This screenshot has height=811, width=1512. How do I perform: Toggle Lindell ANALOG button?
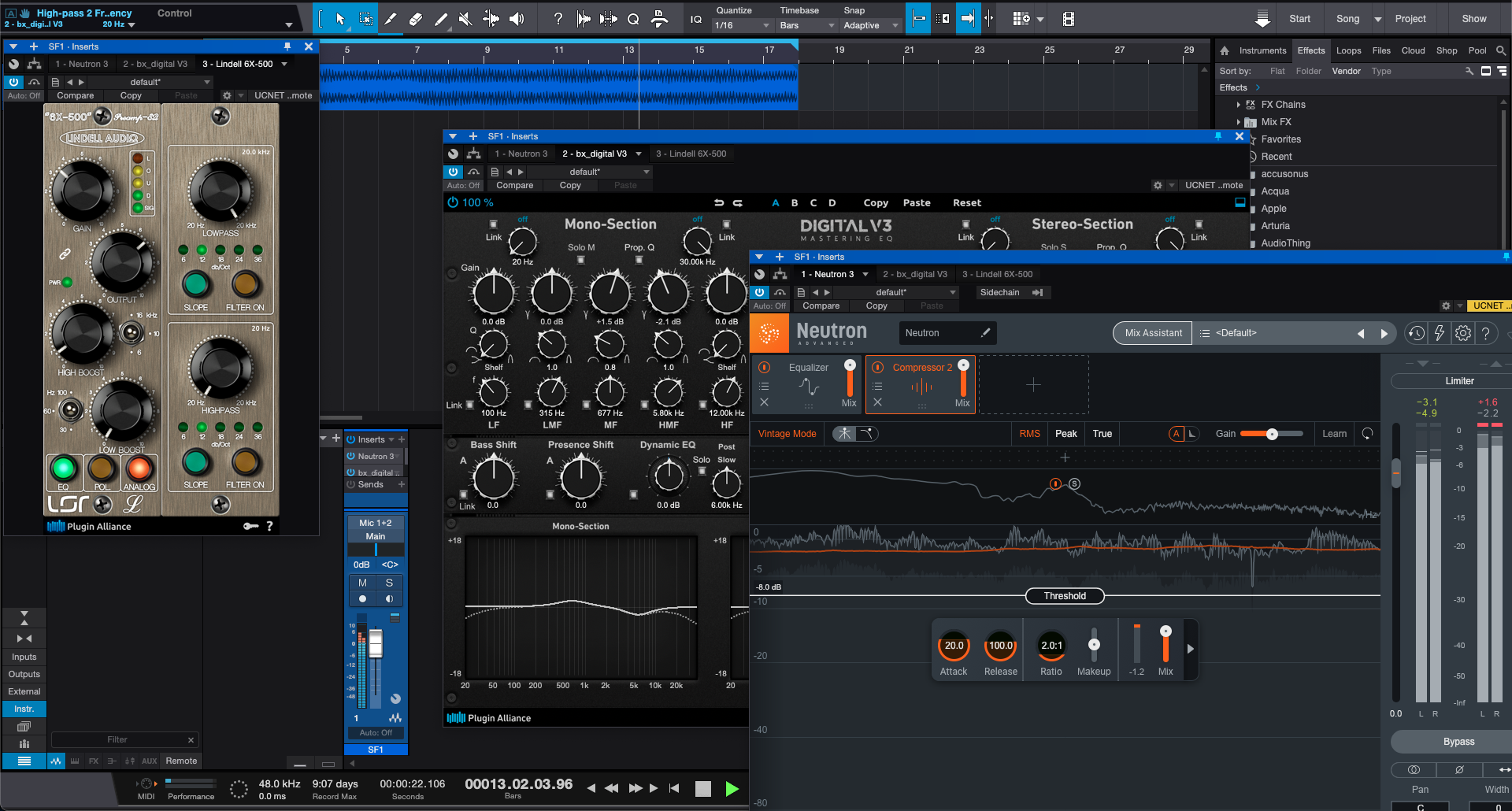139,468
